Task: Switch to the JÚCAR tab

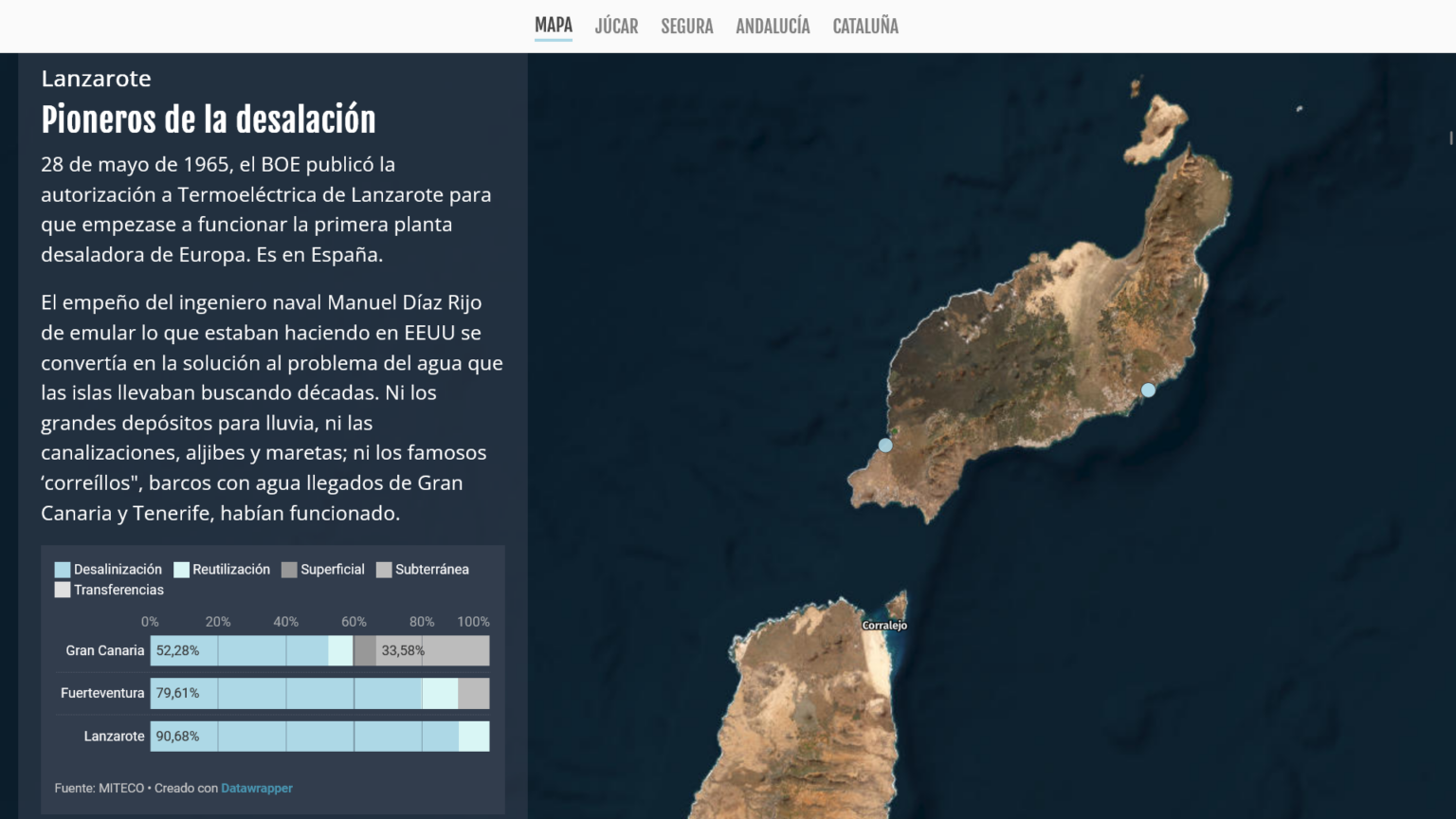Action: pyautogui.click(x=616, y=27)
